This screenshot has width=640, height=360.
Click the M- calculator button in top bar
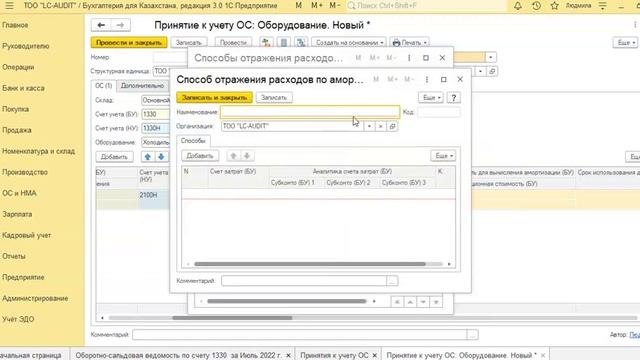pos(334,6)
